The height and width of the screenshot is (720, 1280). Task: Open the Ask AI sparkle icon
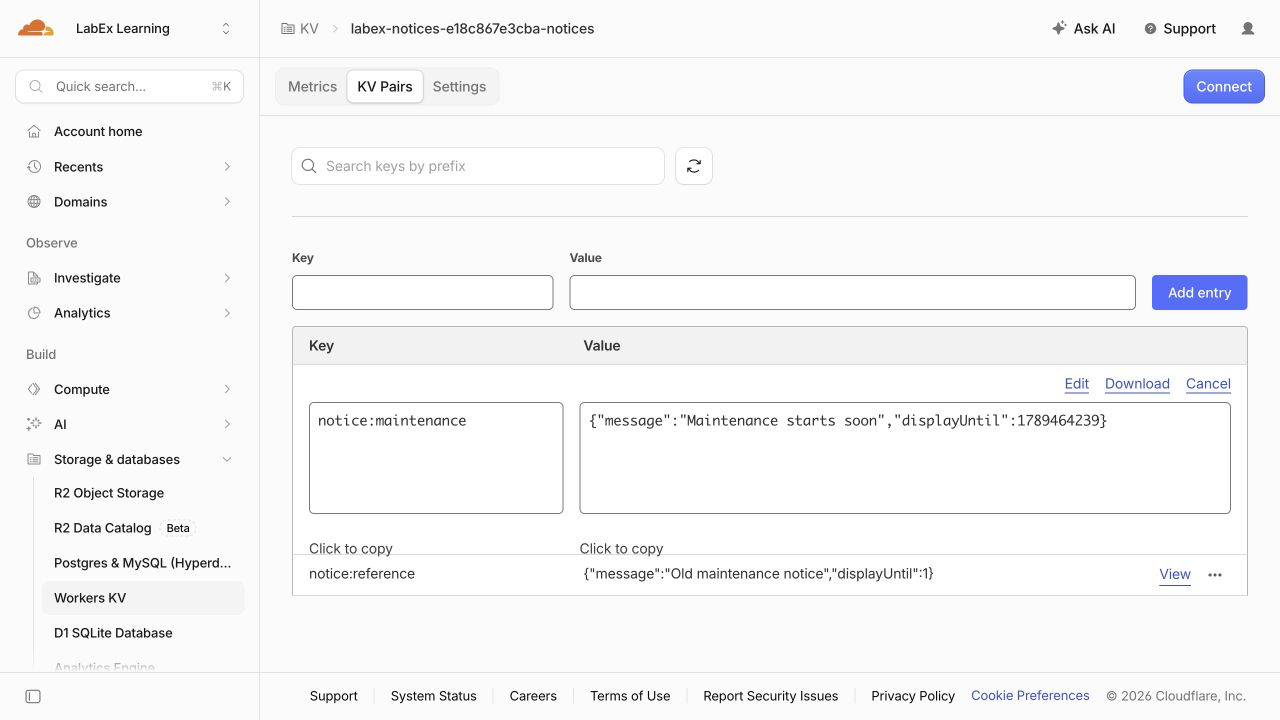(1059, 28)
